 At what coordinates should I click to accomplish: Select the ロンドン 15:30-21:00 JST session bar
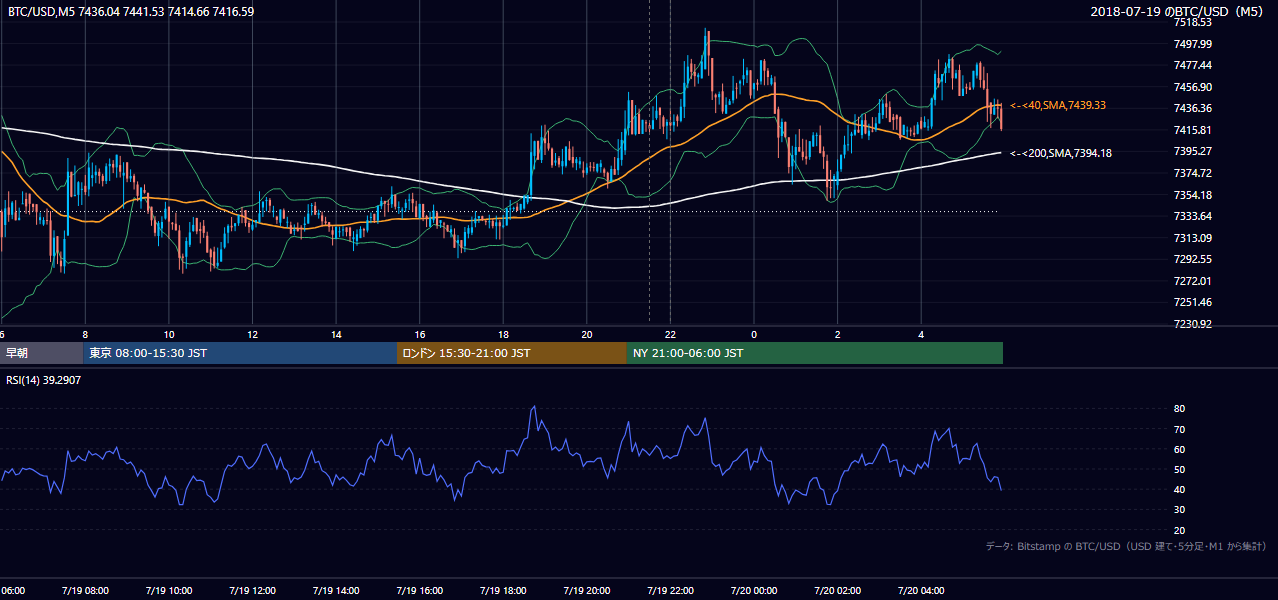point(512,353)
